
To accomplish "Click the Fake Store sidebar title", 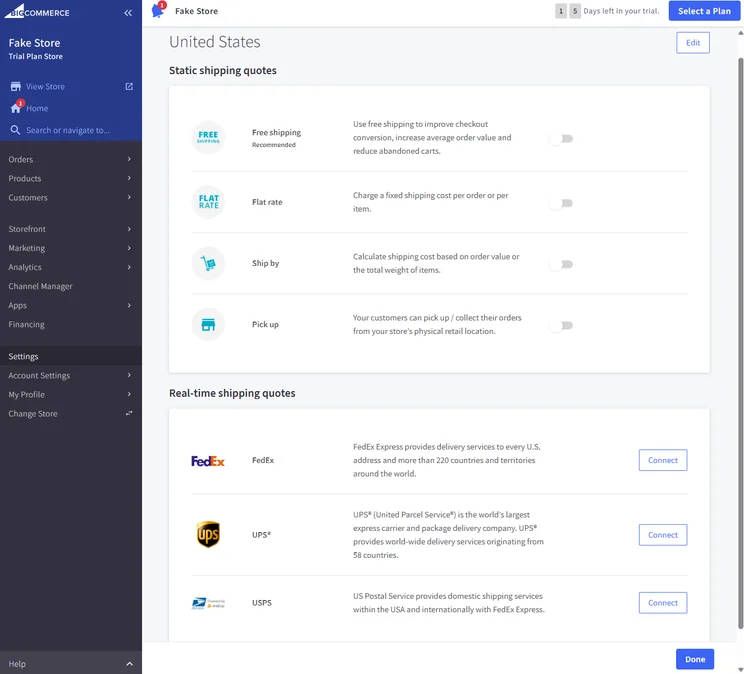I will pyautogui.click(x=34, y=43).
